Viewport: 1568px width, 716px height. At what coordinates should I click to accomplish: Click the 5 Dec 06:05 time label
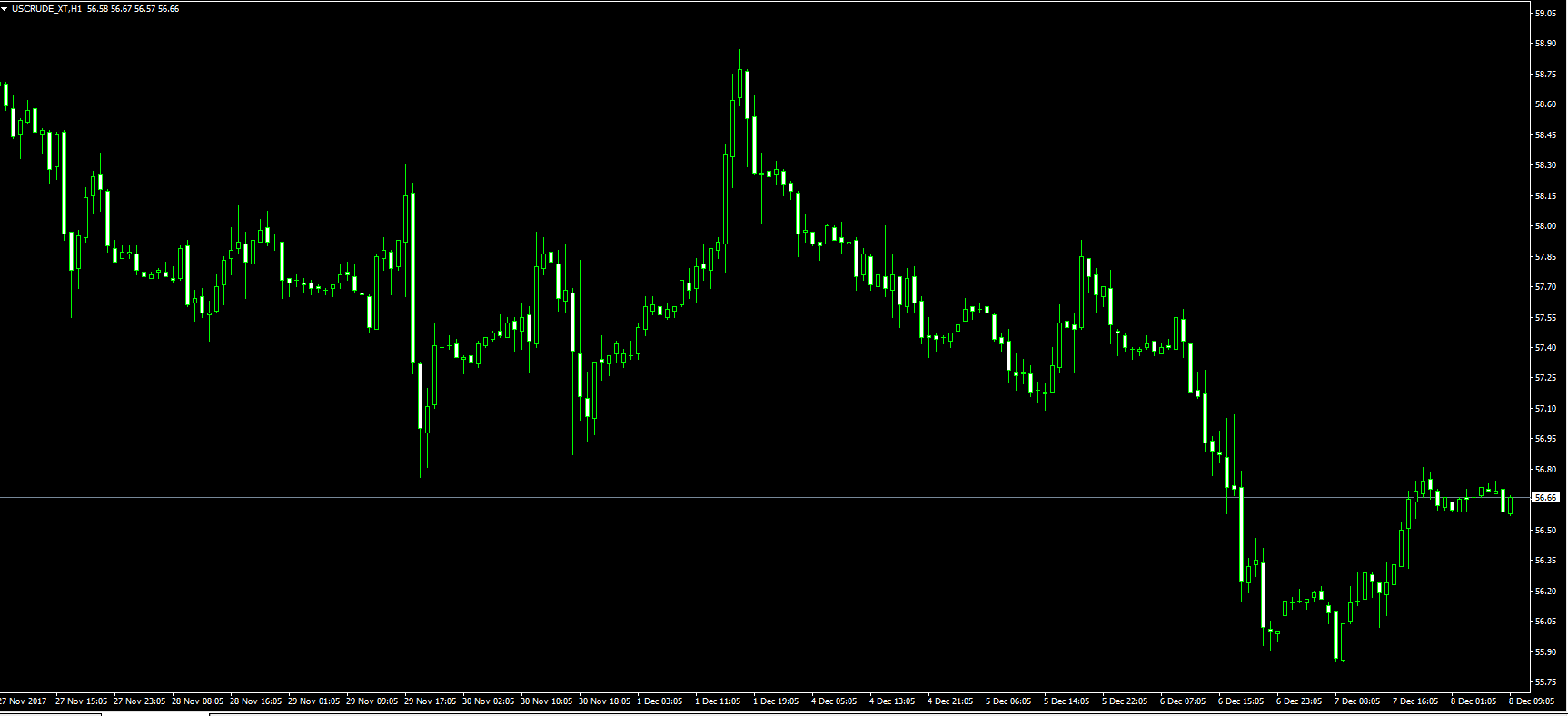pyautogui.click(x=1008, y=701)
